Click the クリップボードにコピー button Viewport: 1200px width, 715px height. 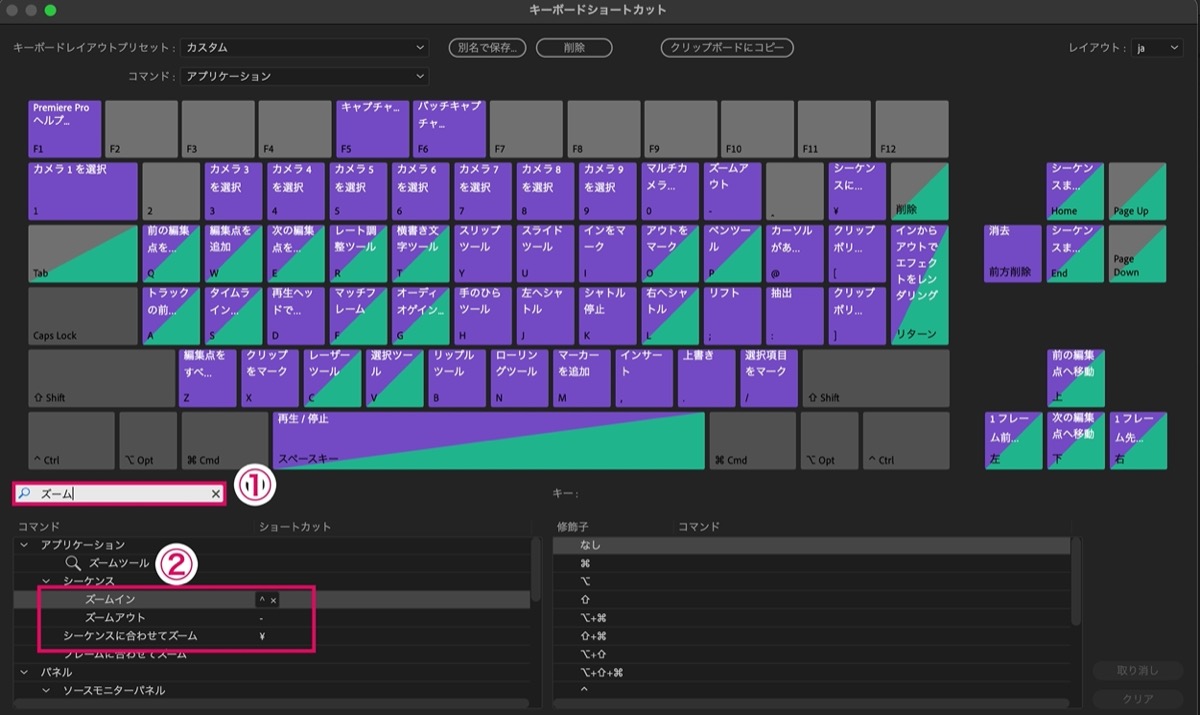727,47
